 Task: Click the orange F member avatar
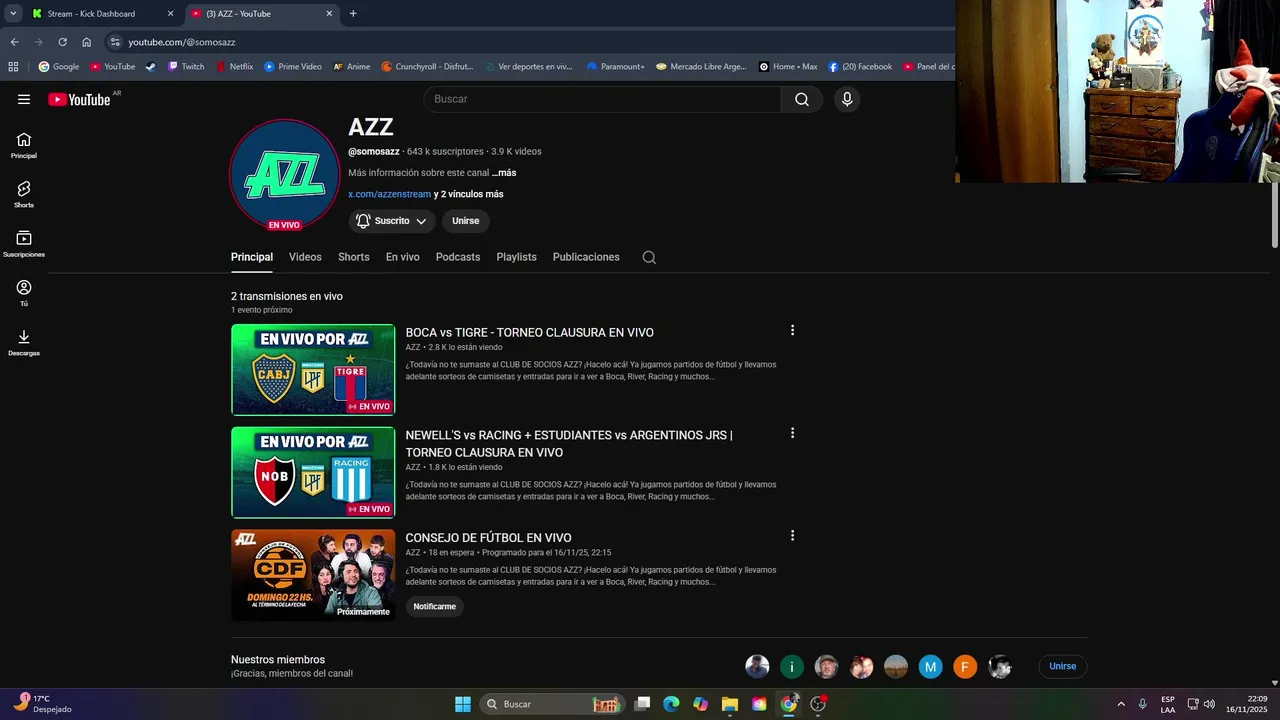click(965, 667)
